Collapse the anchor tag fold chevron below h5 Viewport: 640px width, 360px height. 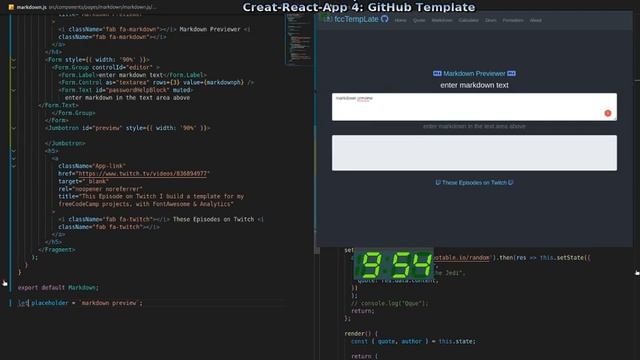click(13, 159)
